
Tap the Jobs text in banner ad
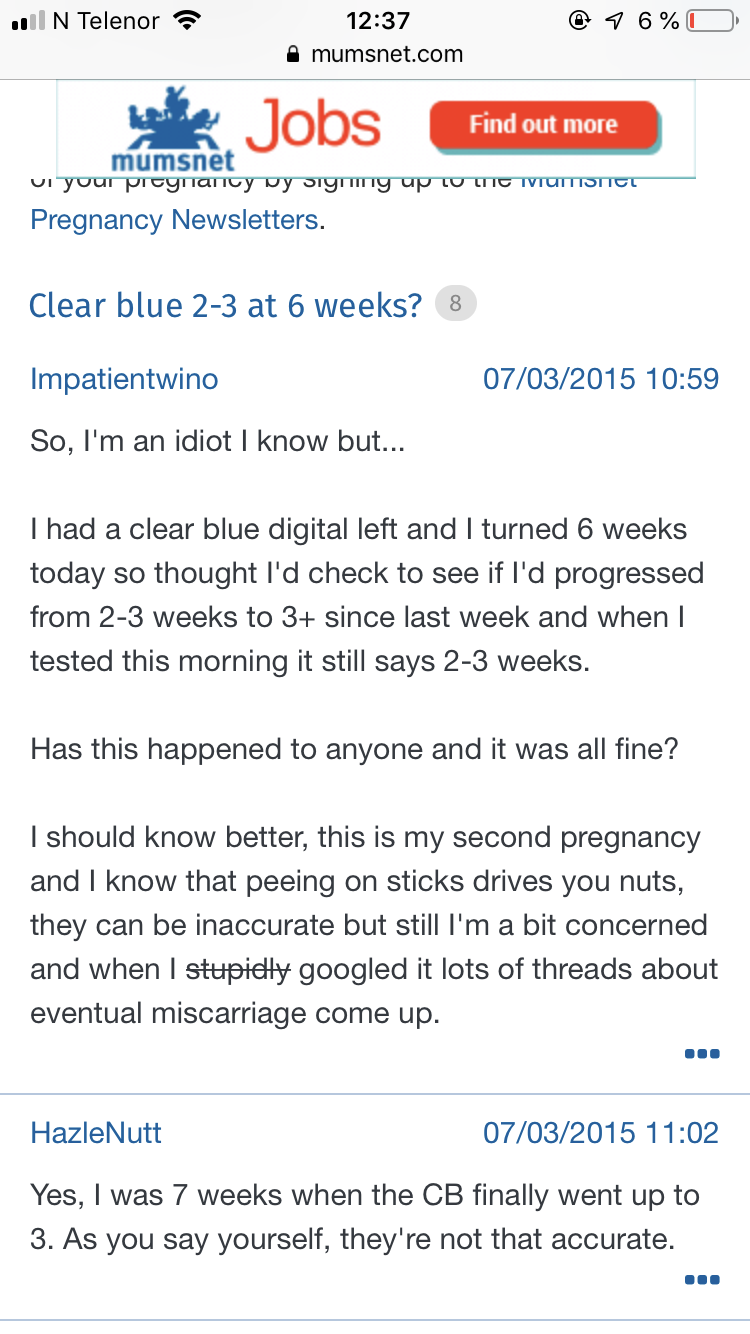pos(313,126)
